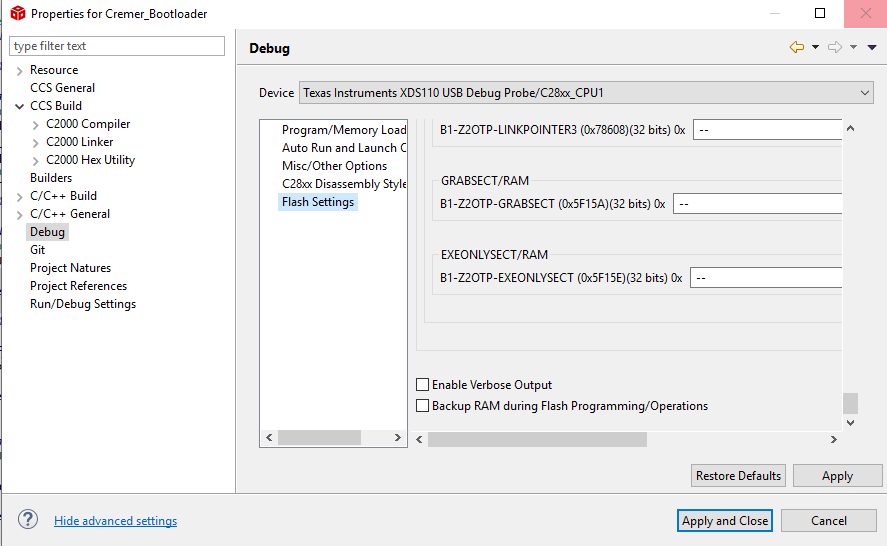Click the category list horizontal scrollbar thumb
Image resolution: width=887 pixels, height=546 pixels.
tap(319, 437)
